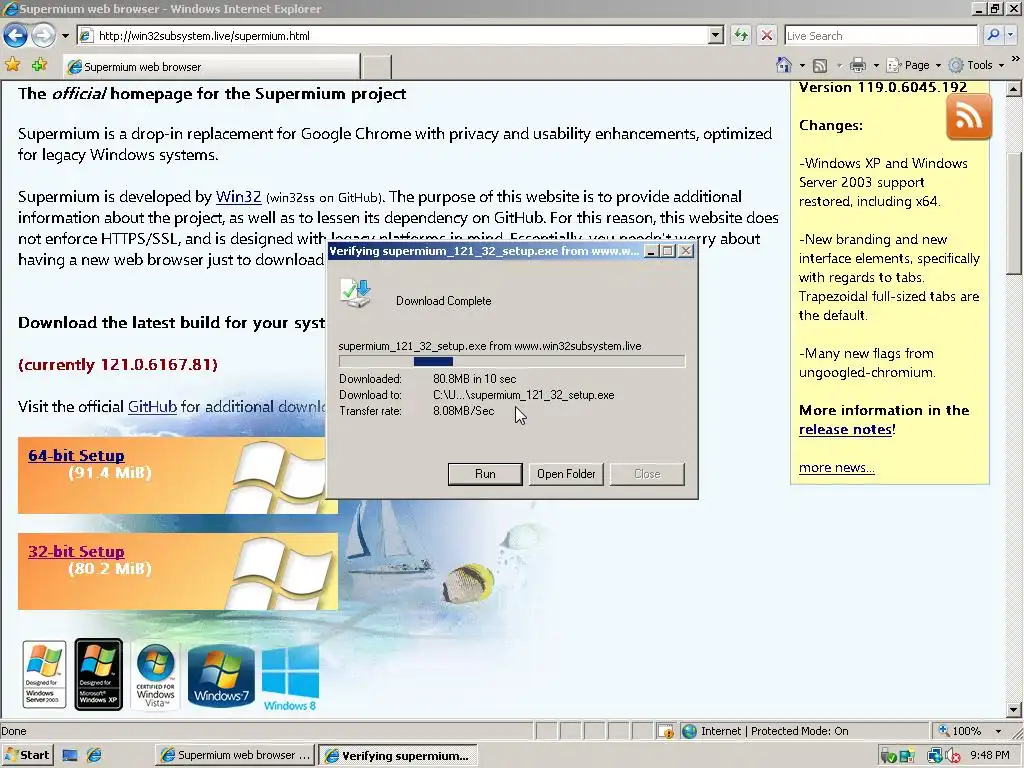Follow the more news link

pos(837,468)
